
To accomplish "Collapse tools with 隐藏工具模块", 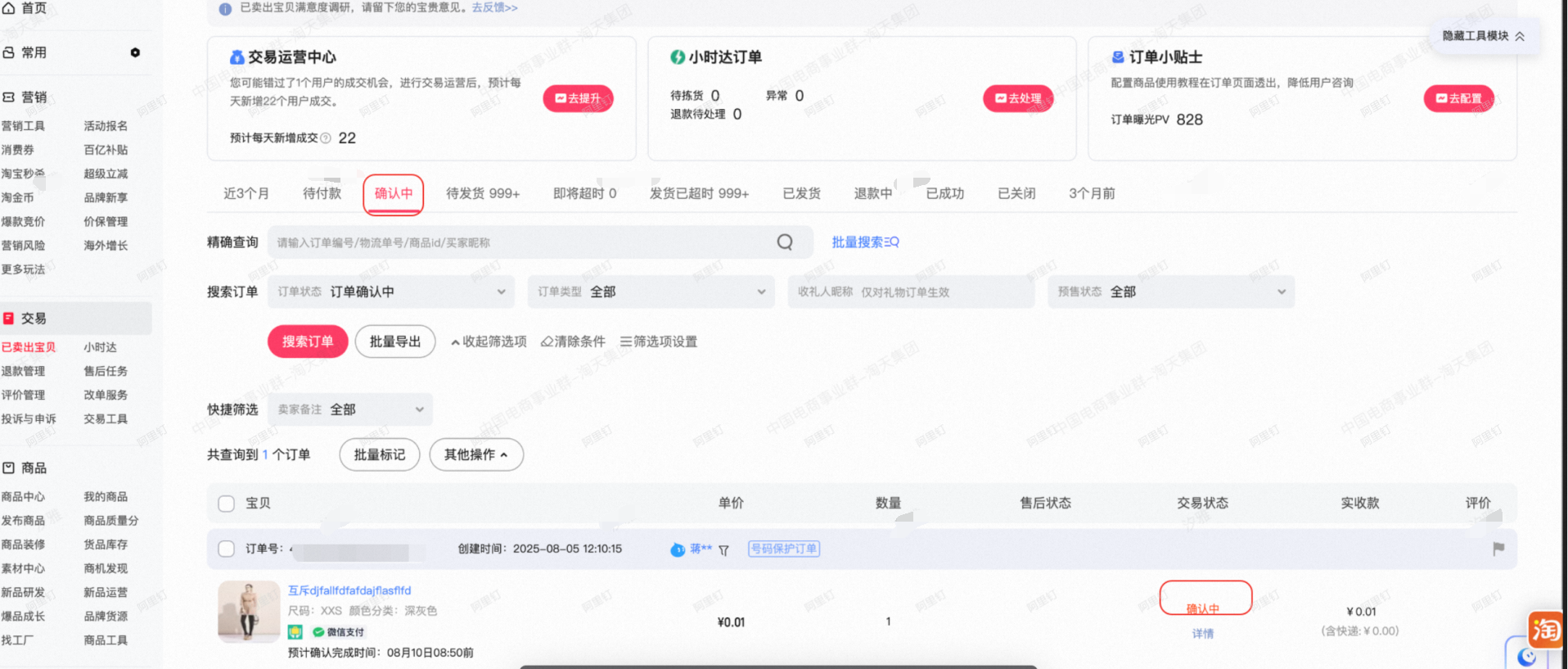I will [x=1484, y=36].
